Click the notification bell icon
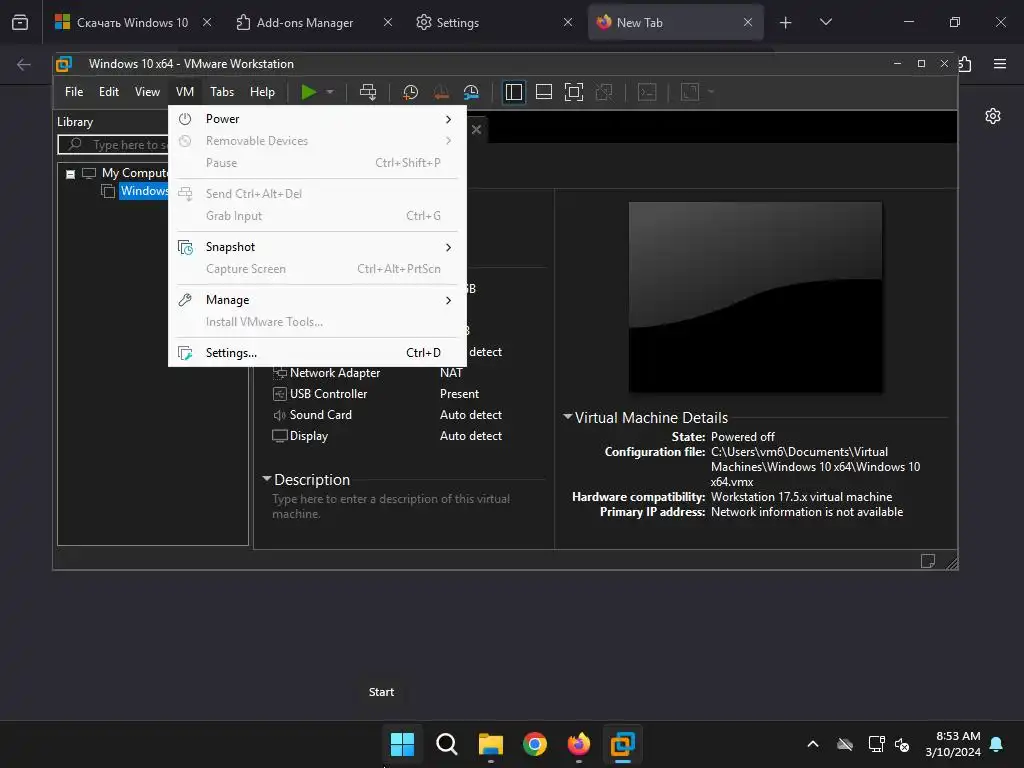The width and height of the screenshot is (1024, 768). (997, 744)
